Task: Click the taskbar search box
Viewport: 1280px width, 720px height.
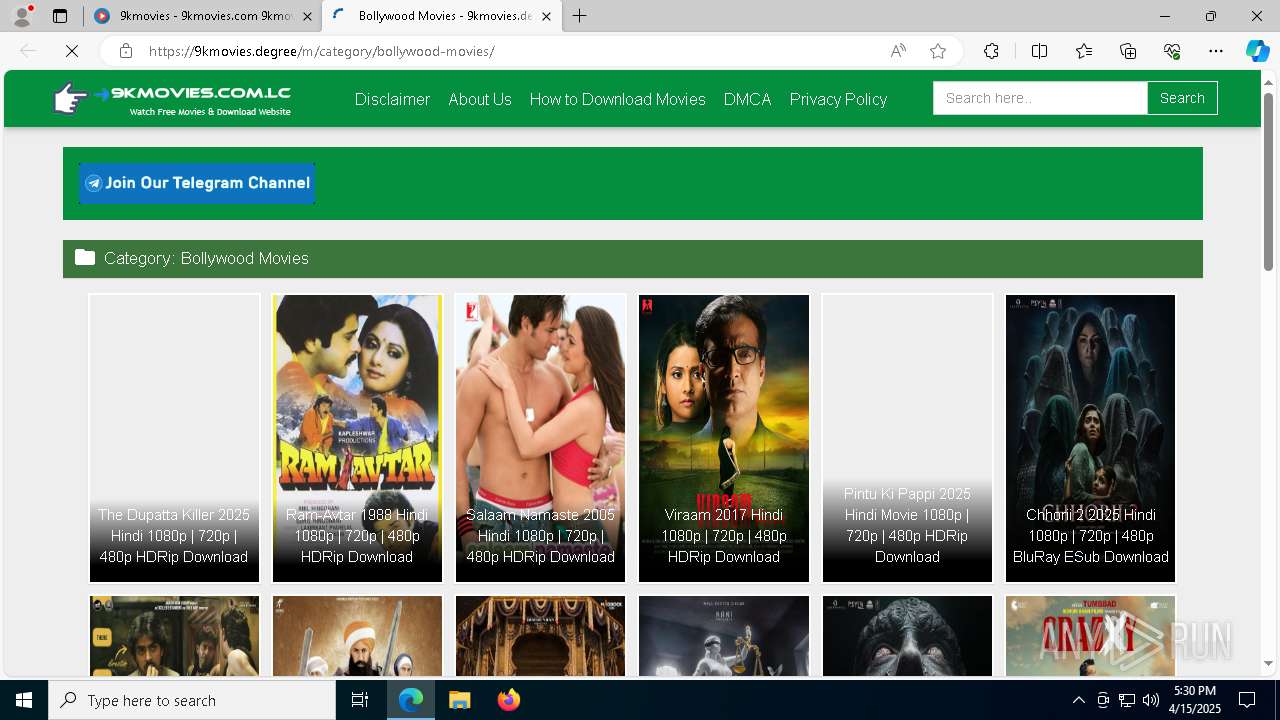Action: pyautogui.click(x=192, y=700)
